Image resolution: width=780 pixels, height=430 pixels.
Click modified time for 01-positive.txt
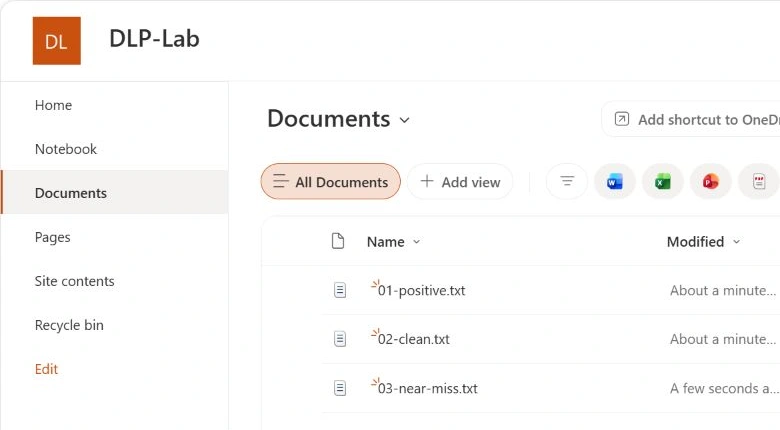coord(723,290)
